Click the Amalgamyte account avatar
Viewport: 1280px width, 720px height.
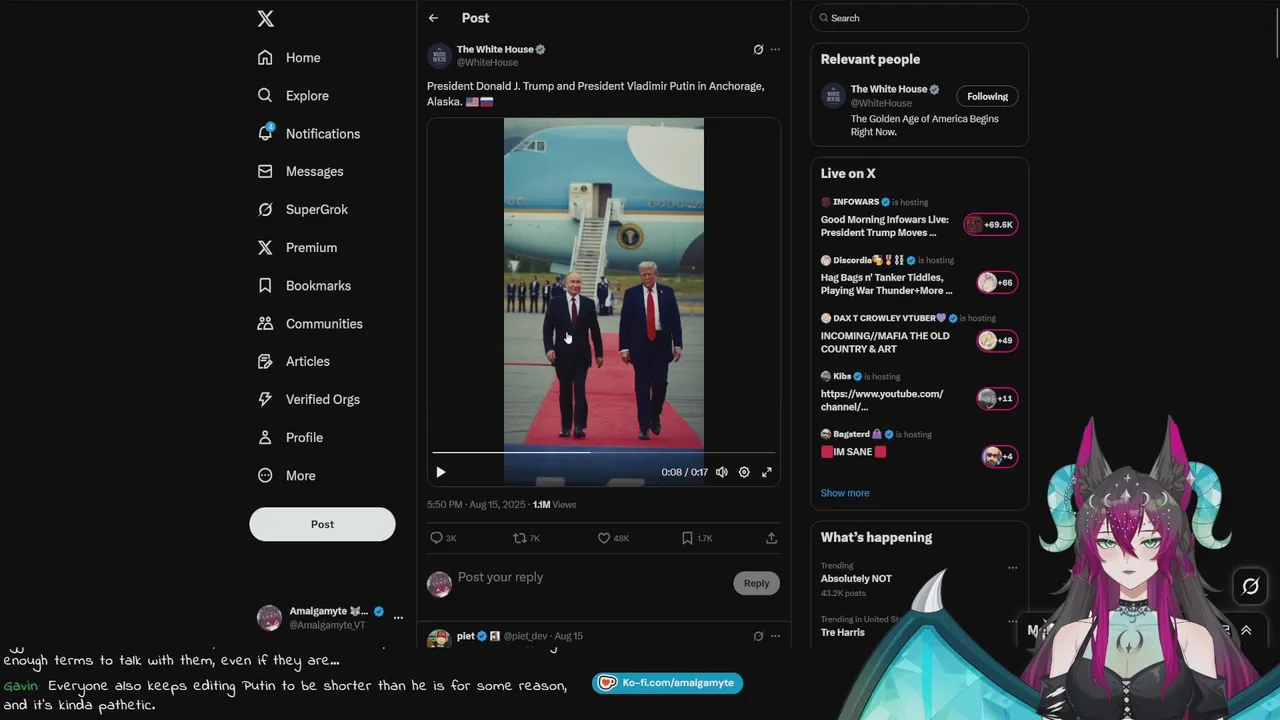[270, 618]
